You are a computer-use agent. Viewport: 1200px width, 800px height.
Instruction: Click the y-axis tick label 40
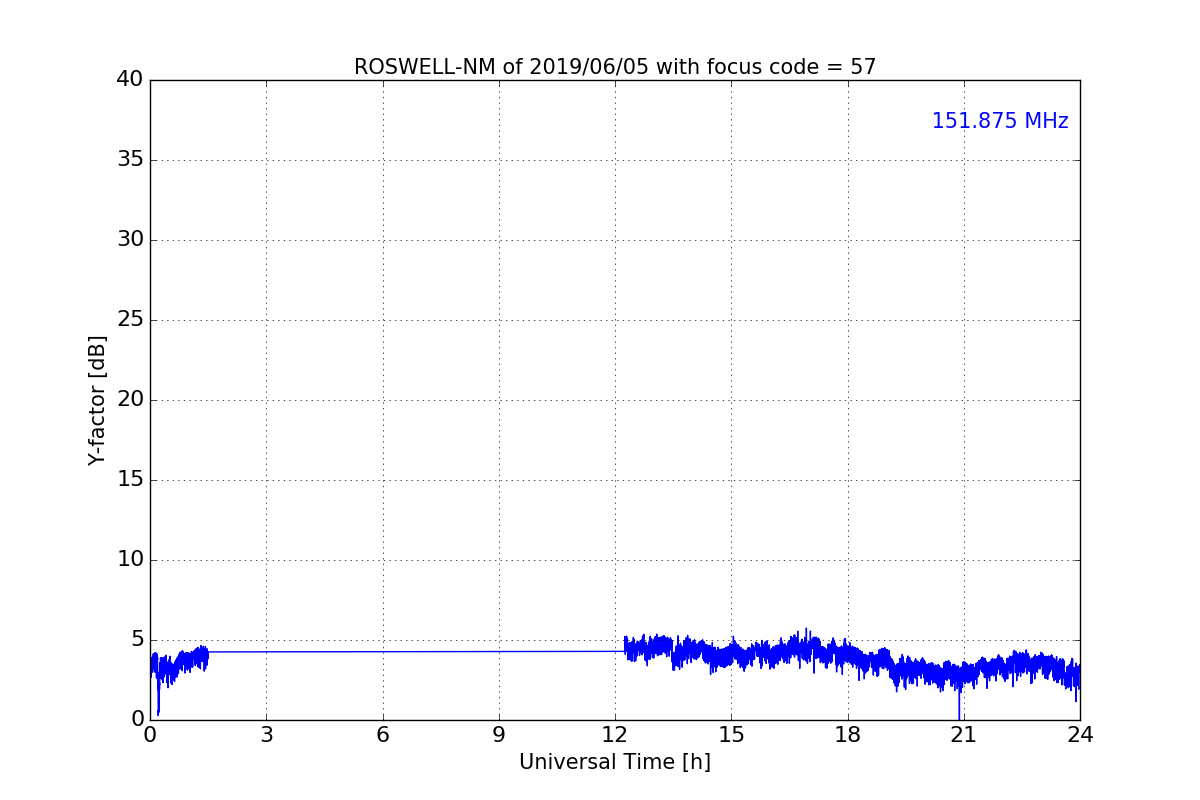tap(130, 80)
